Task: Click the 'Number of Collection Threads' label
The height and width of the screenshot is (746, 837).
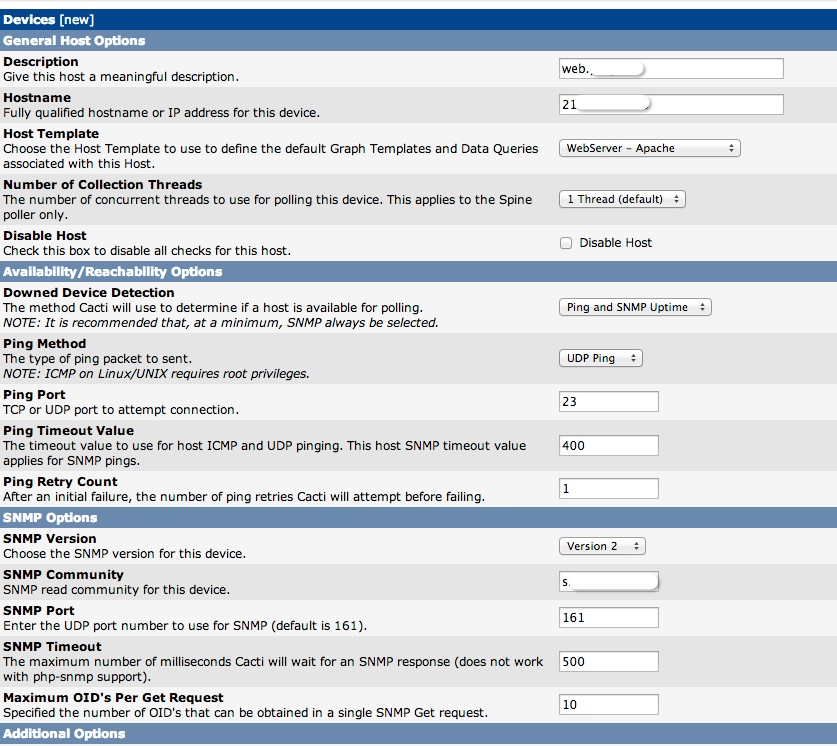Action: 102,185
